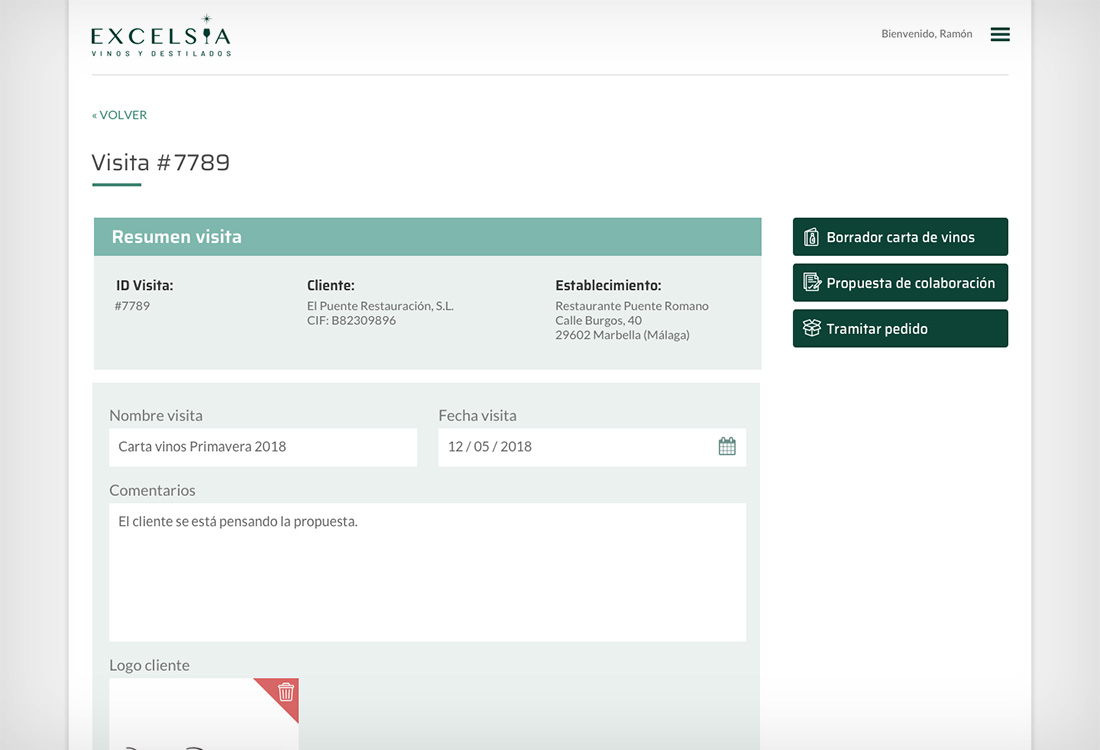The width and height of the screenshot is (1100, 750).
Task: Go back using the VOLVER link
Action: pyautogui.click(x=120, y=115)
